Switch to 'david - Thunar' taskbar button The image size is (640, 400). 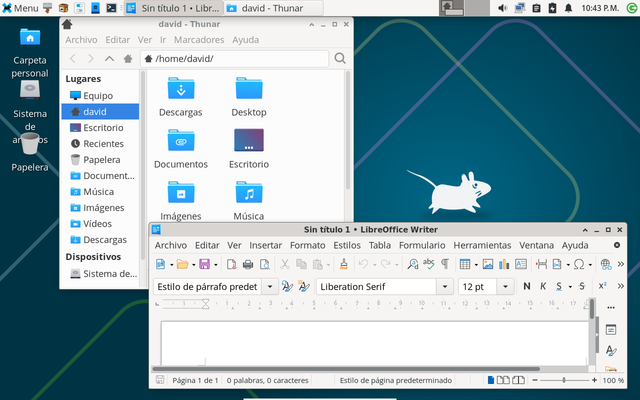click(x=273, y=8)
